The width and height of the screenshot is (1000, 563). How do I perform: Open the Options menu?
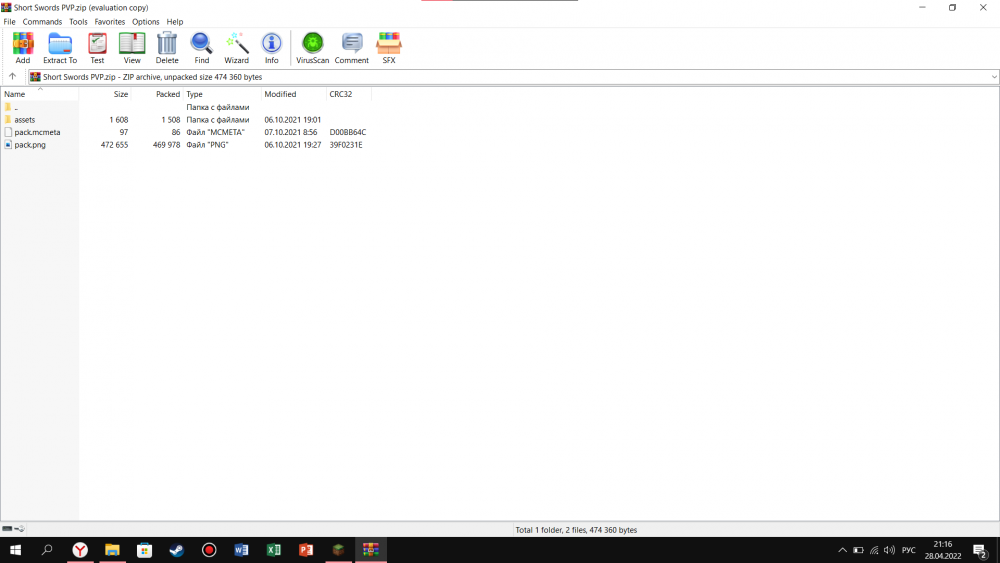[x=145, y=22]
